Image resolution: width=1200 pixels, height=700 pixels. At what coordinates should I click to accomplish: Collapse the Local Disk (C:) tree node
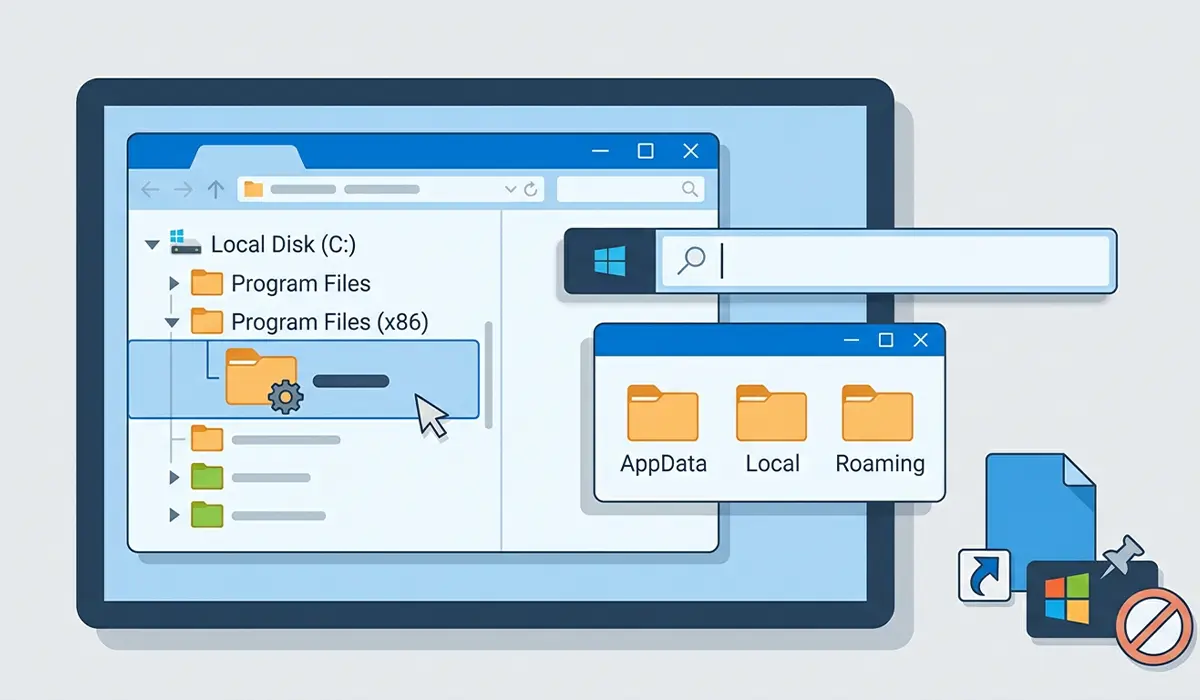click(152, 244)
